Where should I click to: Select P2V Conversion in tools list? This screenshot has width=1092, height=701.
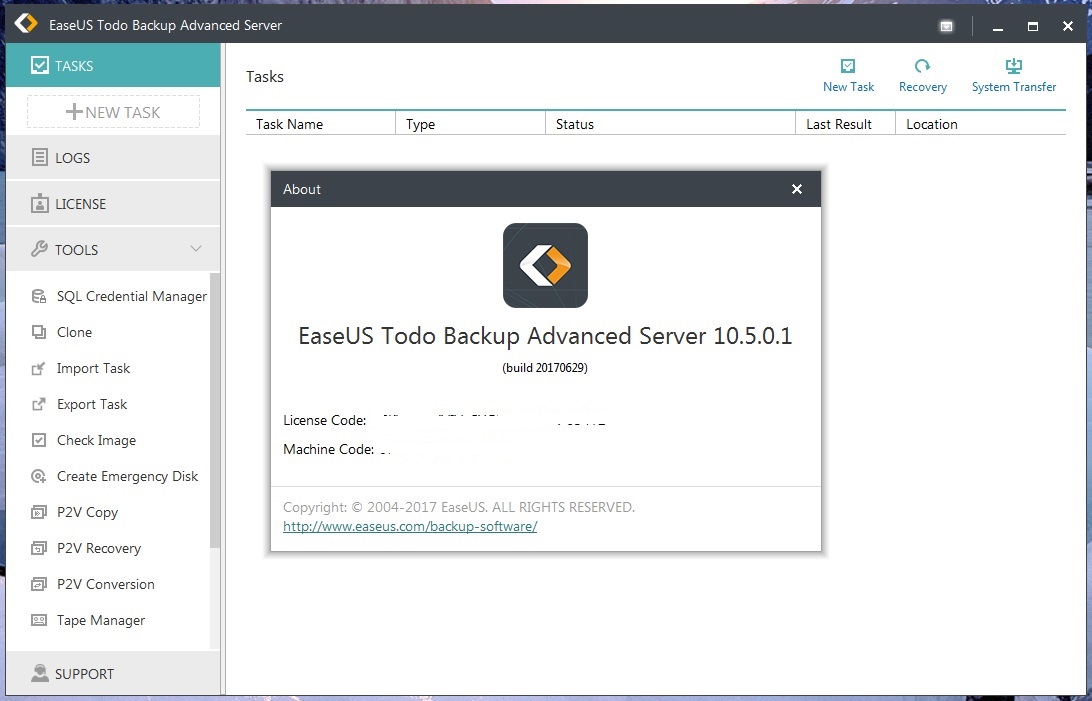(x=106, y=584)
